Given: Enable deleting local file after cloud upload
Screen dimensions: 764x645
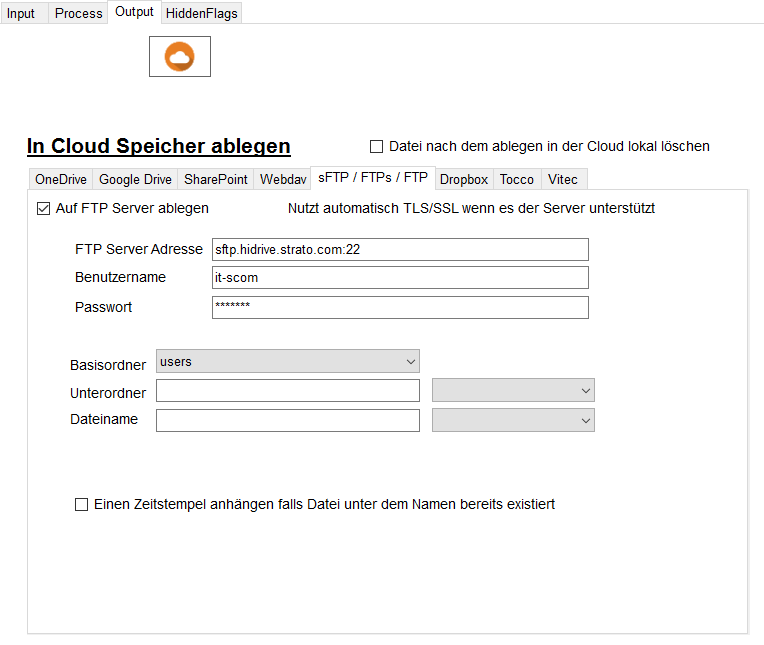Looking at the screenshot, I should point(377,147).
